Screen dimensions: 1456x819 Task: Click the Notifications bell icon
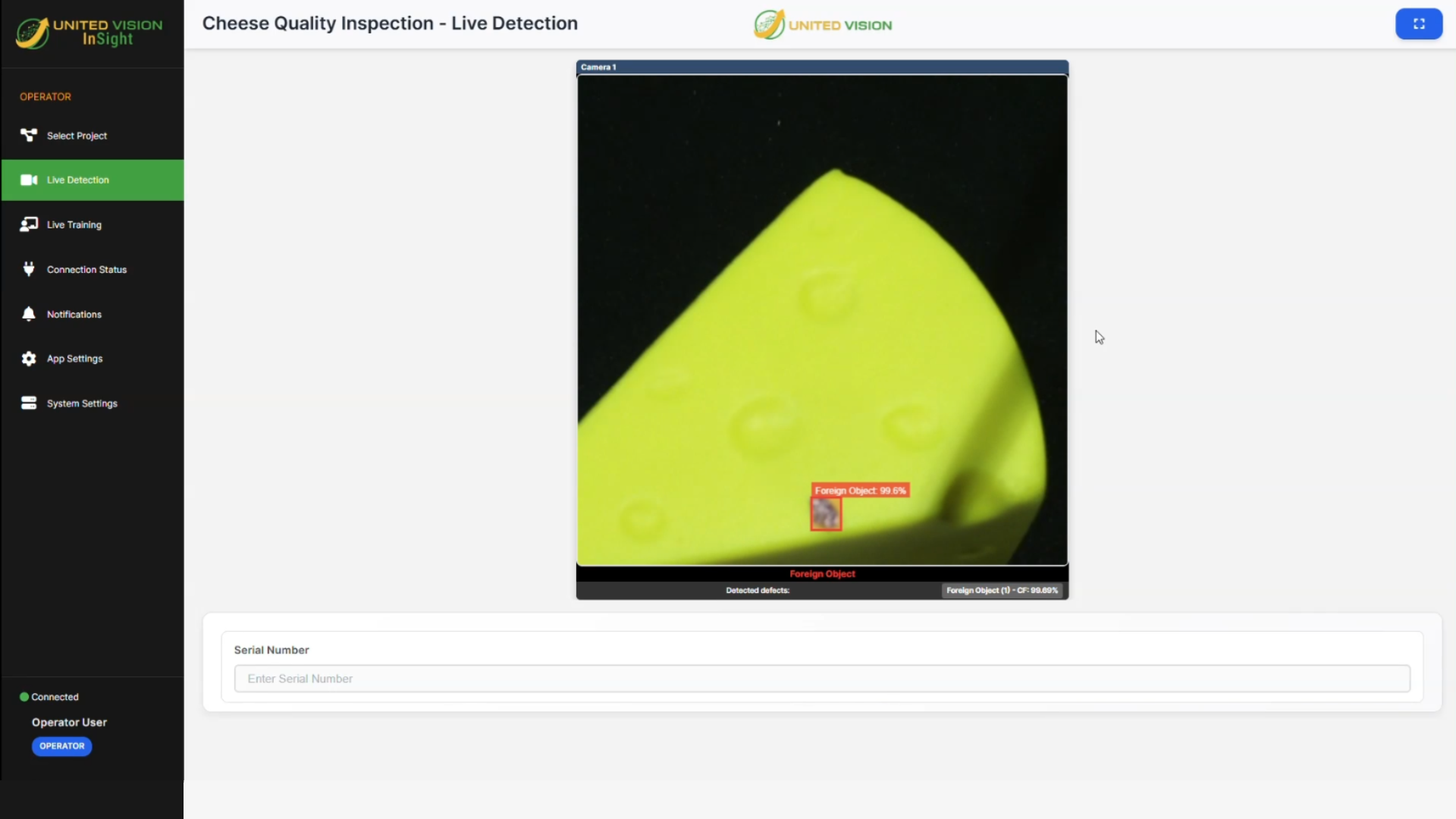29,314
